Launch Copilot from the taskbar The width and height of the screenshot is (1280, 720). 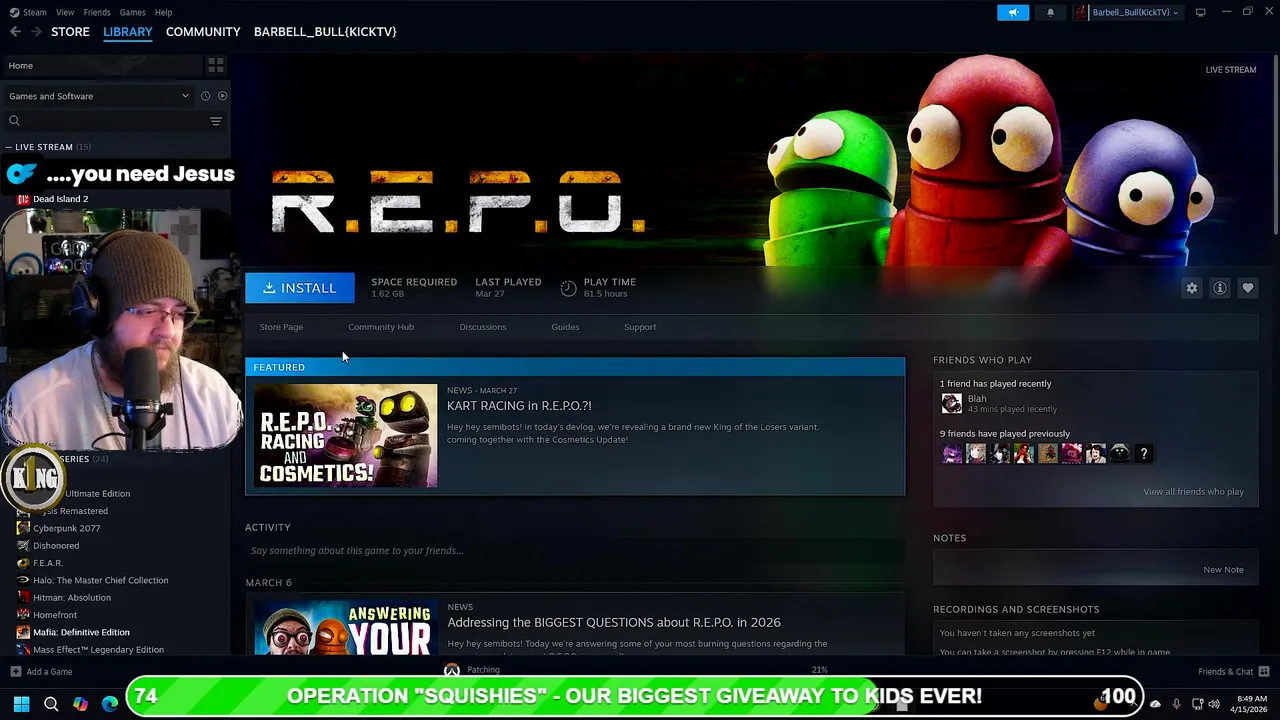coord(80,704)
